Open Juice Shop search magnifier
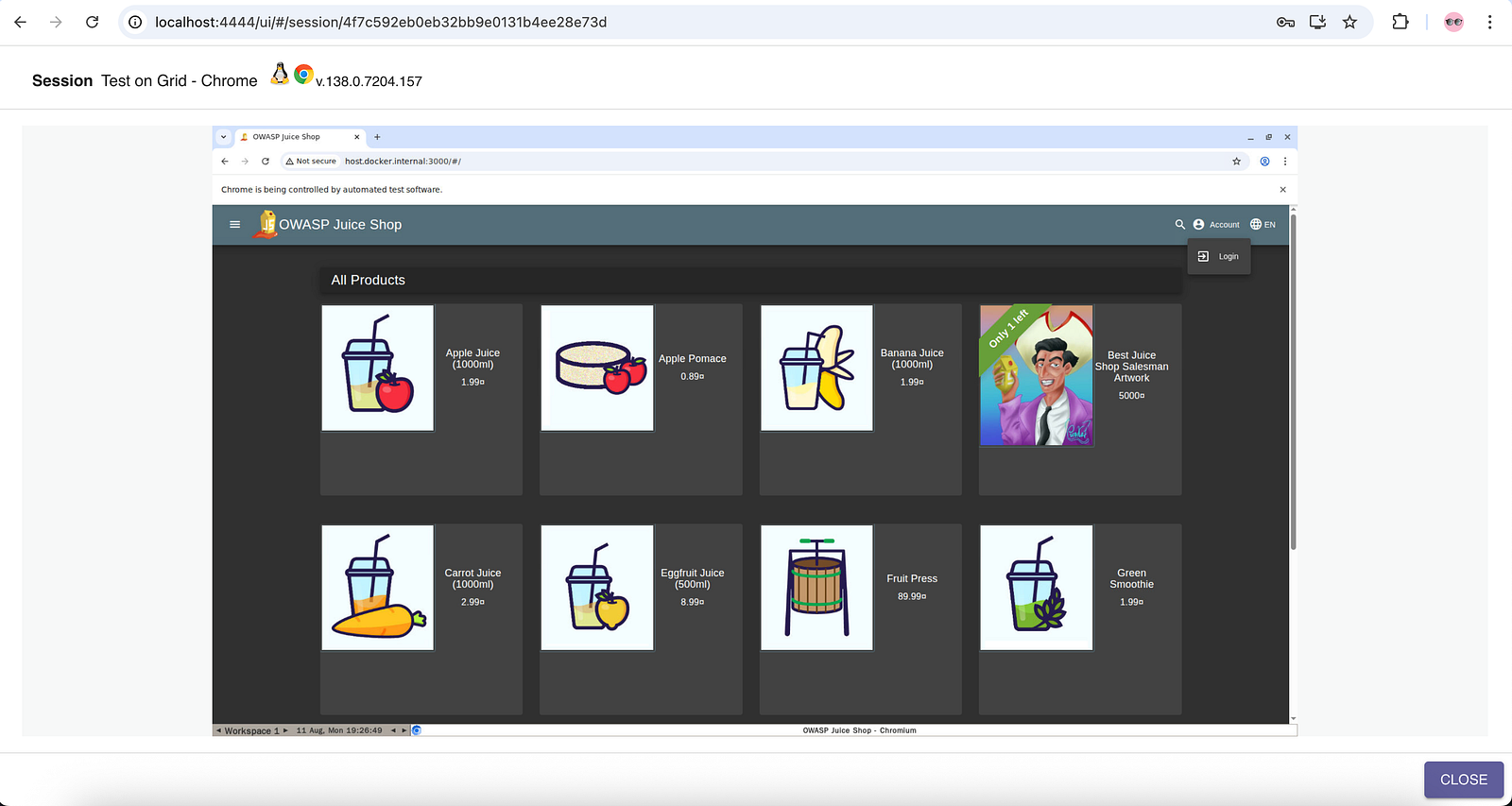 (x=1179, y=224)
